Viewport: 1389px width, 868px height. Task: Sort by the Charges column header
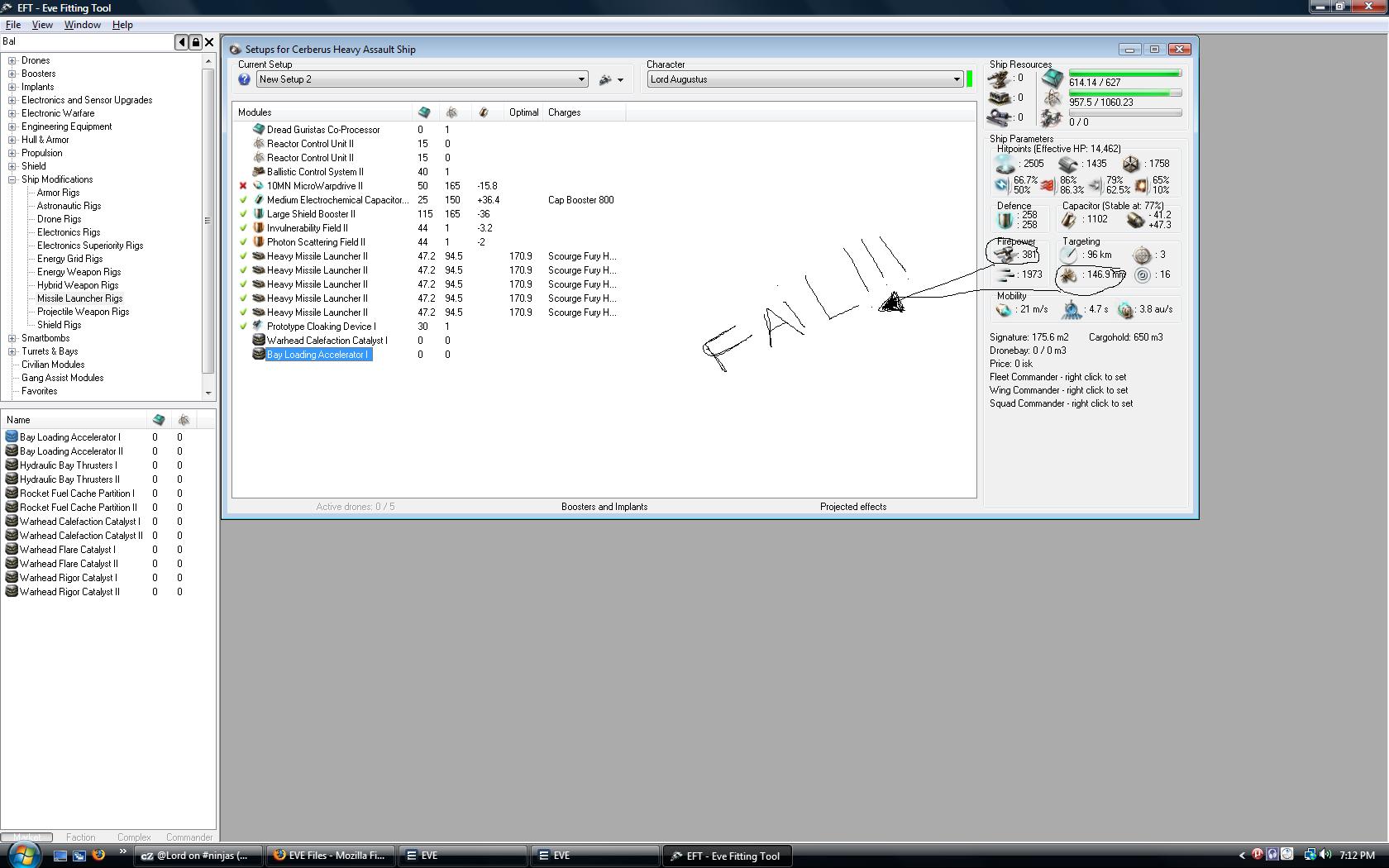(585, 112)
